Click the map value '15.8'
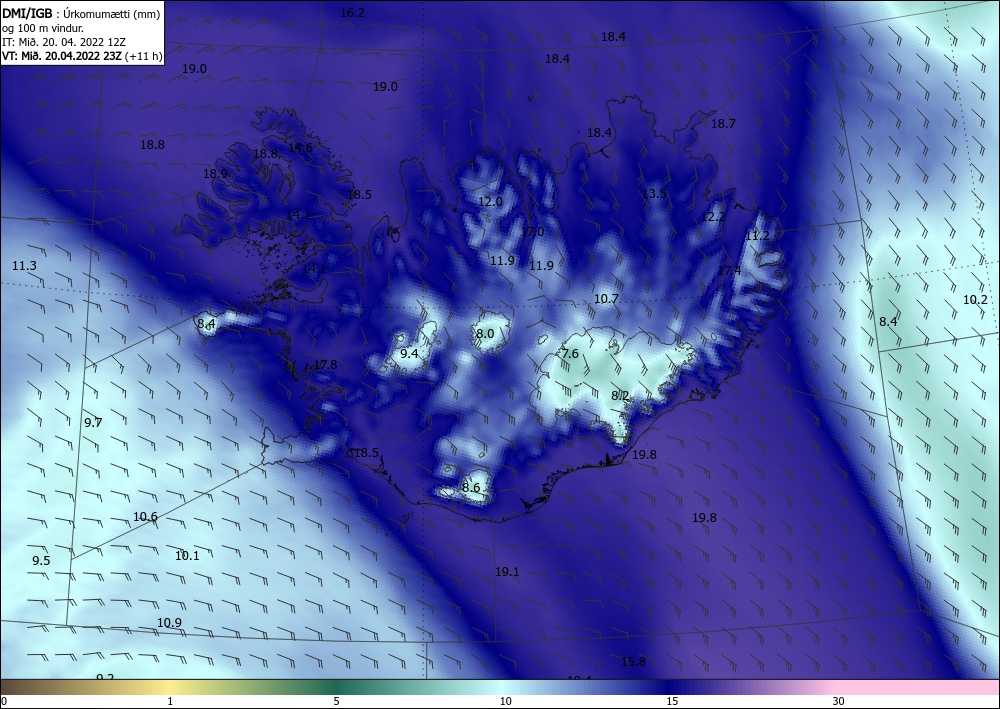The image size is (1000, 709). 633,662
